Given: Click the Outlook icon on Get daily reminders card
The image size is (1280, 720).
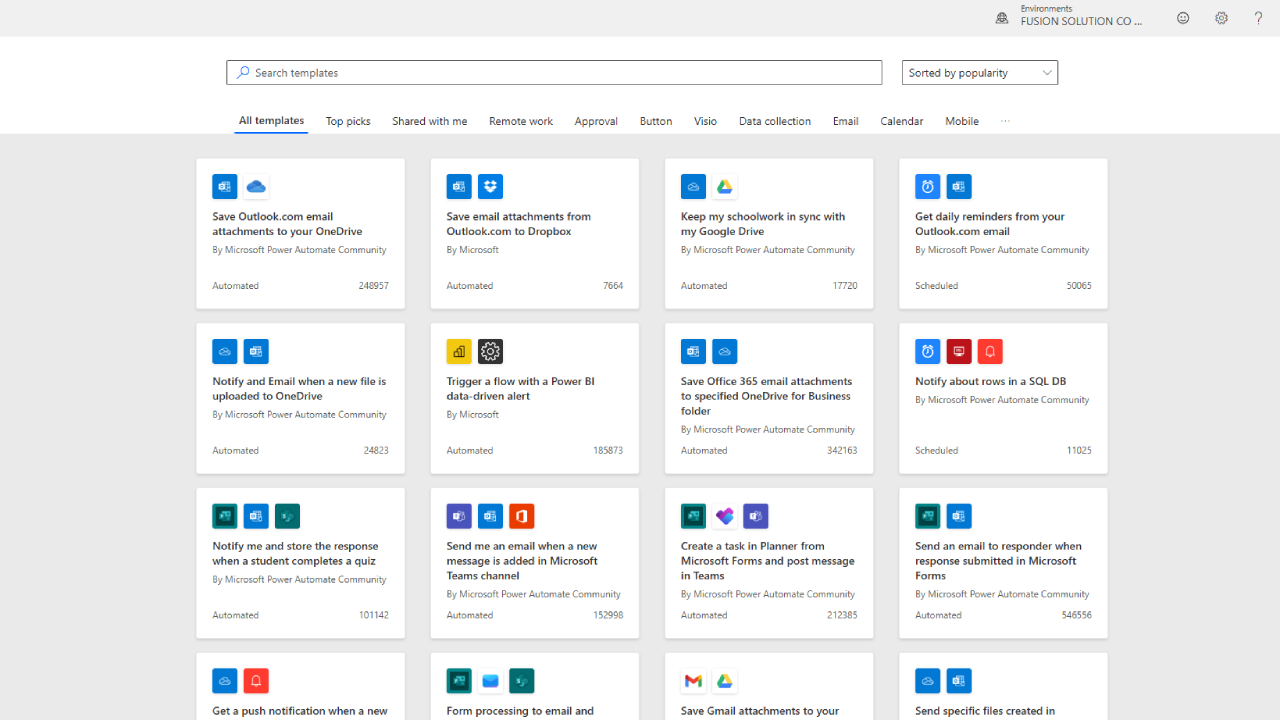Looking at the screenshot, I should [959, 186].
